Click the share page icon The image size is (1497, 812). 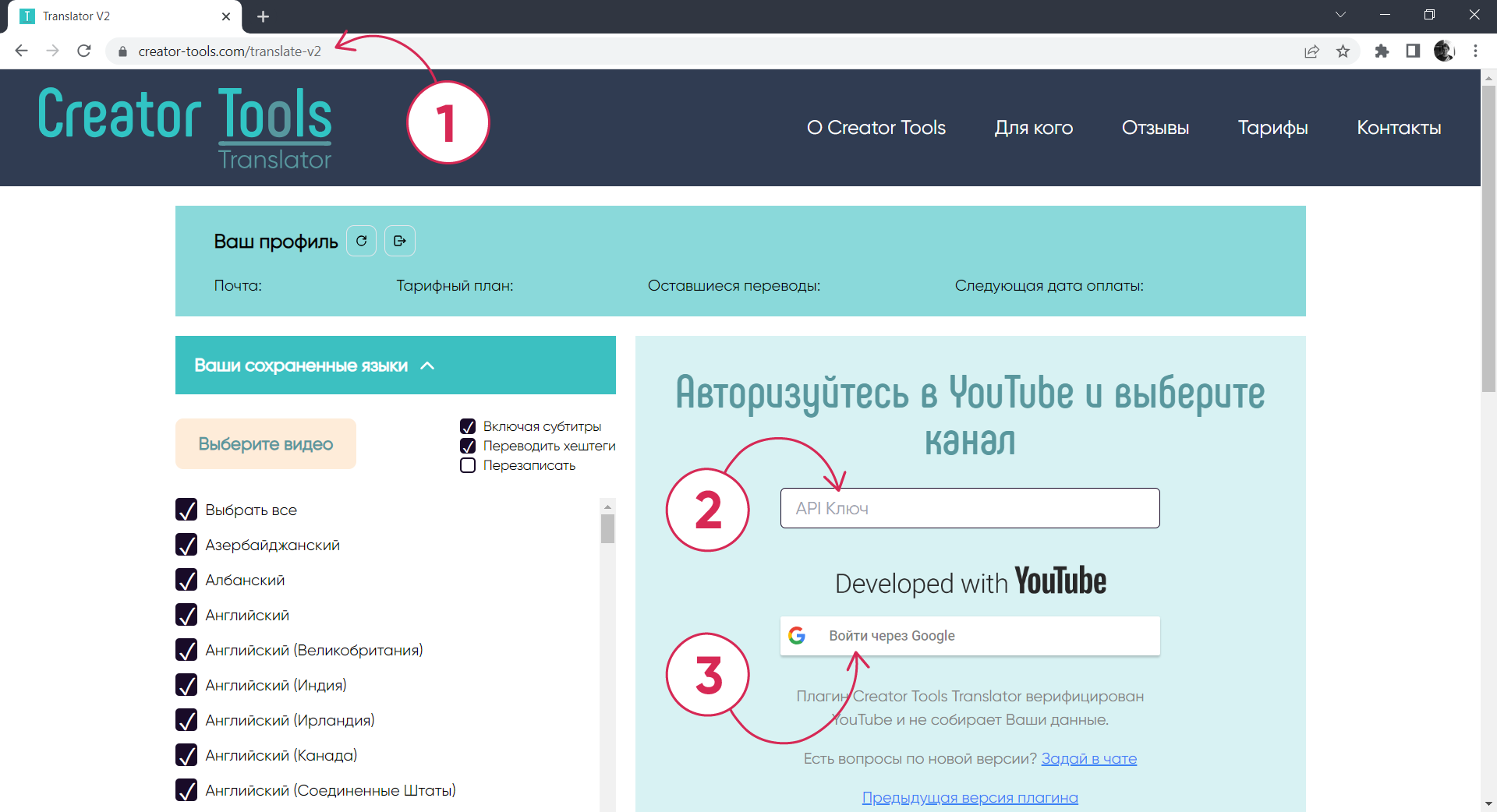pyautogui.click(x=1311, y=51)
